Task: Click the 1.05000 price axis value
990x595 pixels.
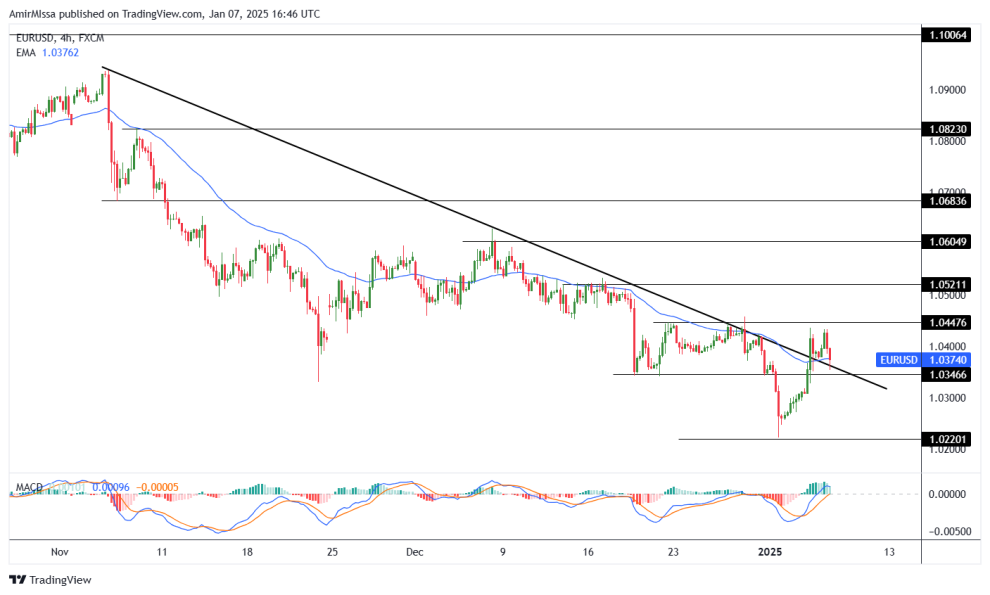Action: click(x=947, y=296)
